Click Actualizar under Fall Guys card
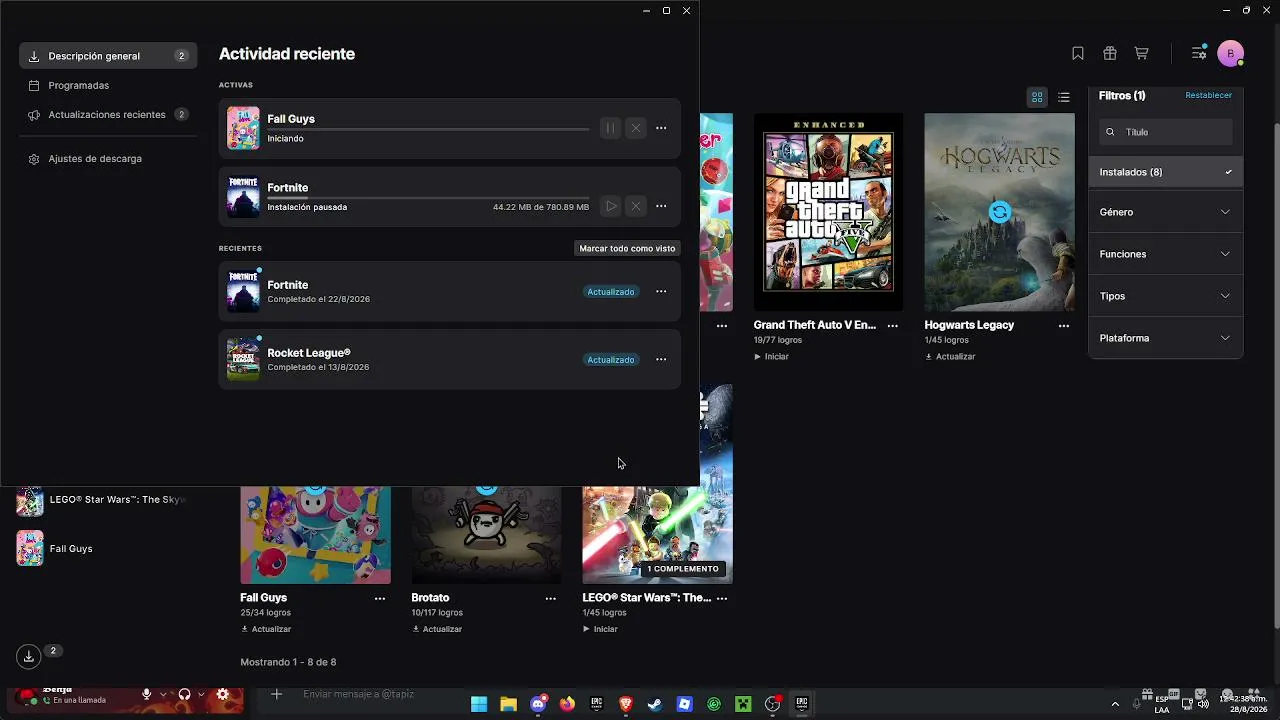1280x720 pixels. pyautogui.click(x=266, y=630)
